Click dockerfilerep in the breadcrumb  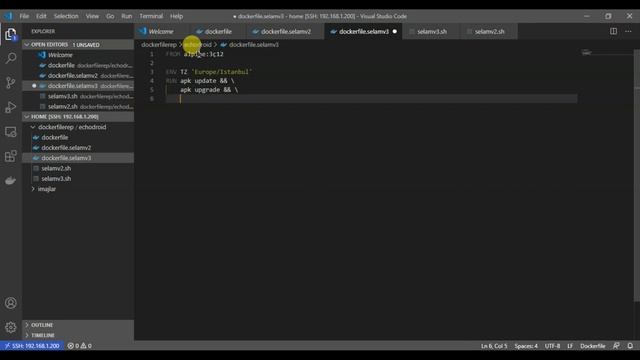[x=159, y=44]
